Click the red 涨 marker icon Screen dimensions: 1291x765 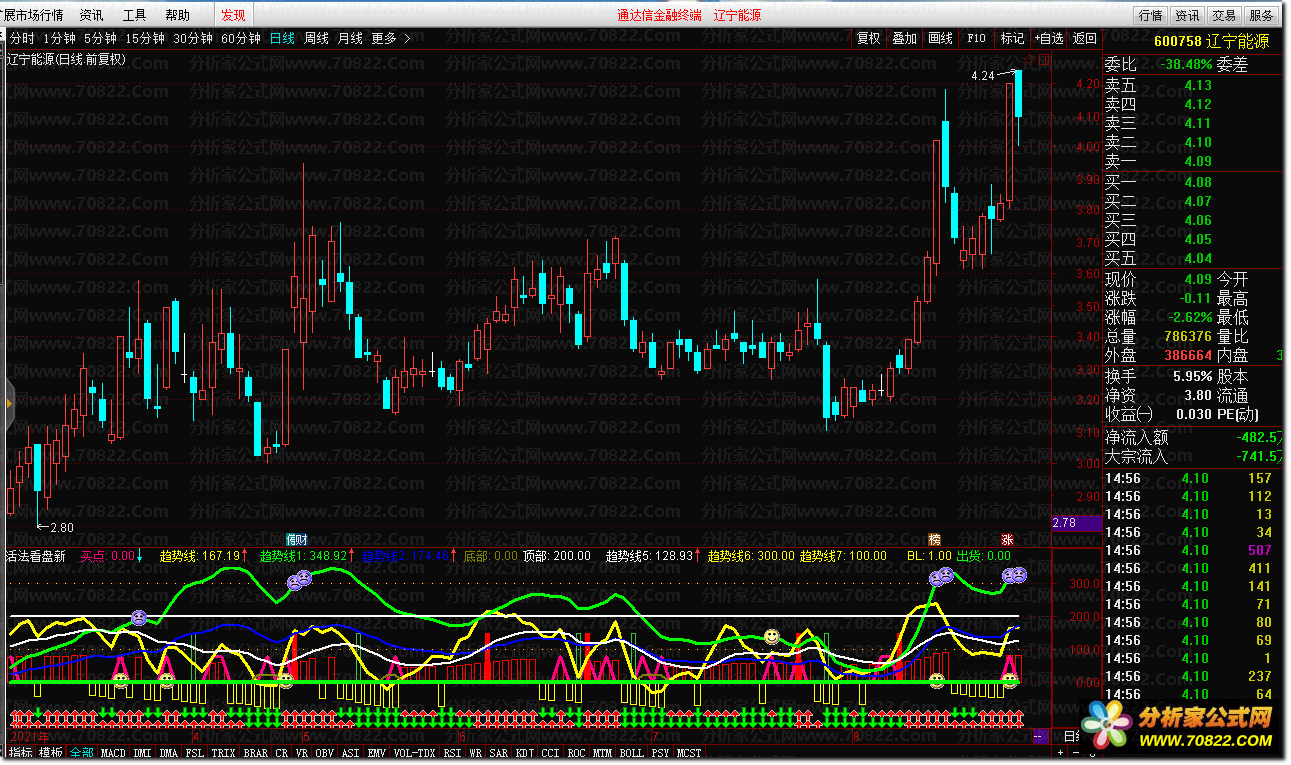coord(1008,539)
